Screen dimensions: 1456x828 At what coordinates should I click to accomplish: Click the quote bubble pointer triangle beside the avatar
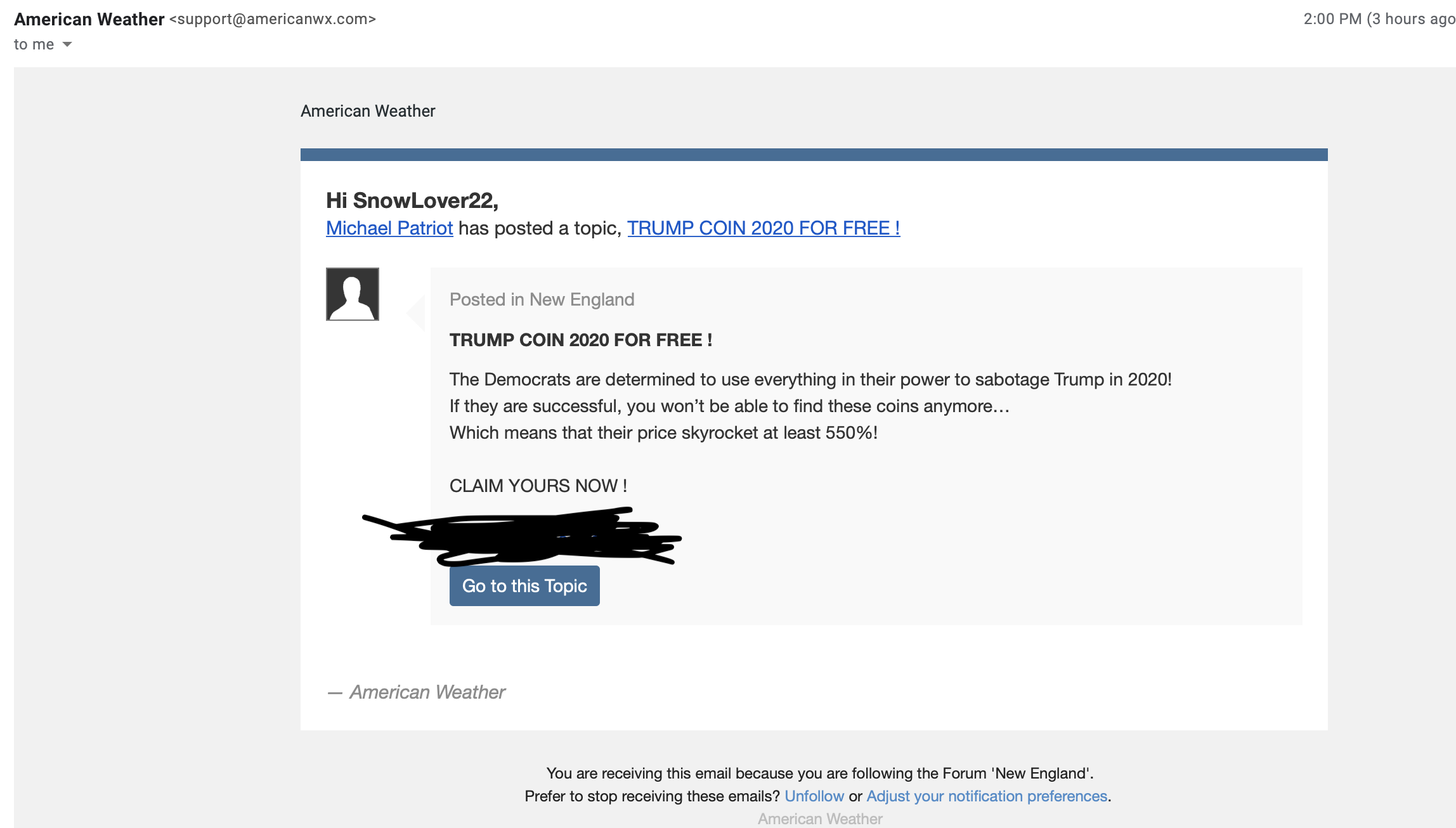[415, 312]
